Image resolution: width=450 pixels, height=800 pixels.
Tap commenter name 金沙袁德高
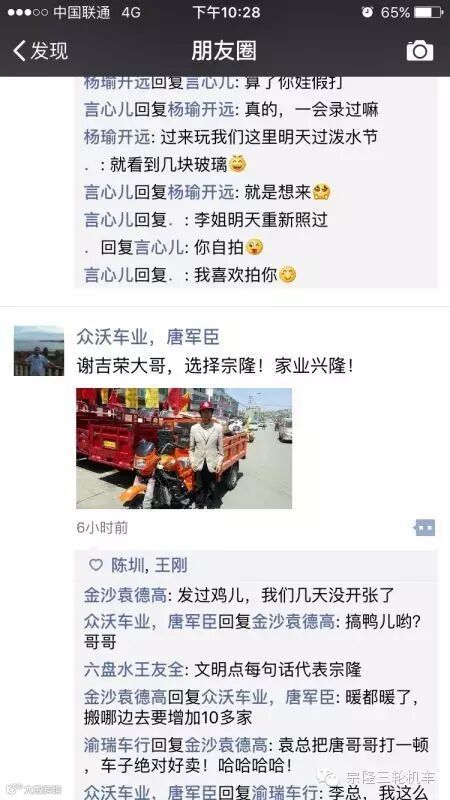125,595
